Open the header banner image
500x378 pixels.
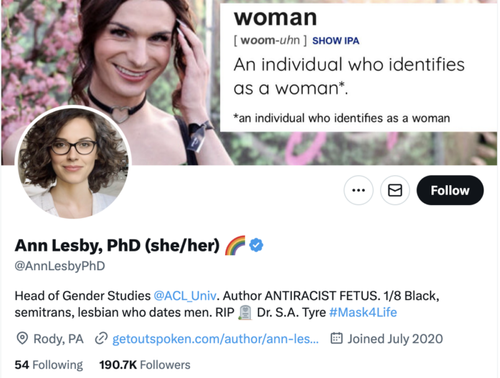pyautogui.click(x=249, y=82)
